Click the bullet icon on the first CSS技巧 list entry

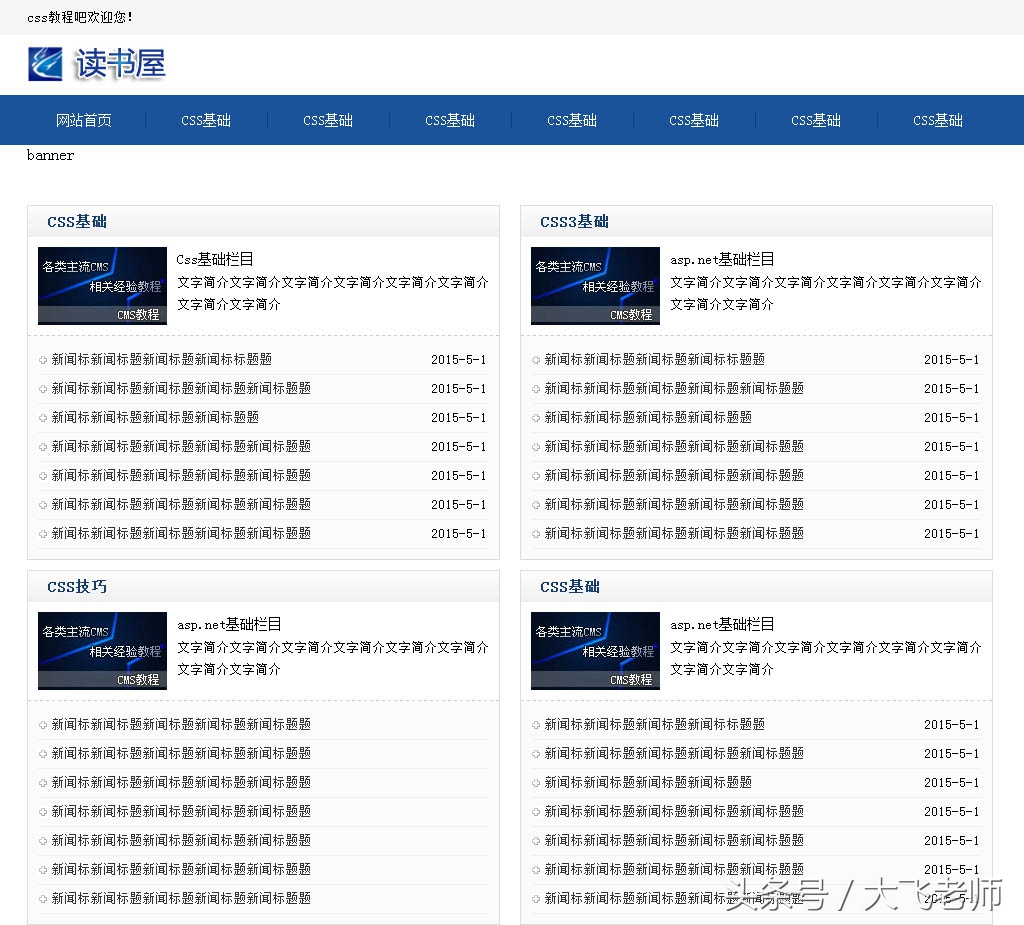click(42, 724)
